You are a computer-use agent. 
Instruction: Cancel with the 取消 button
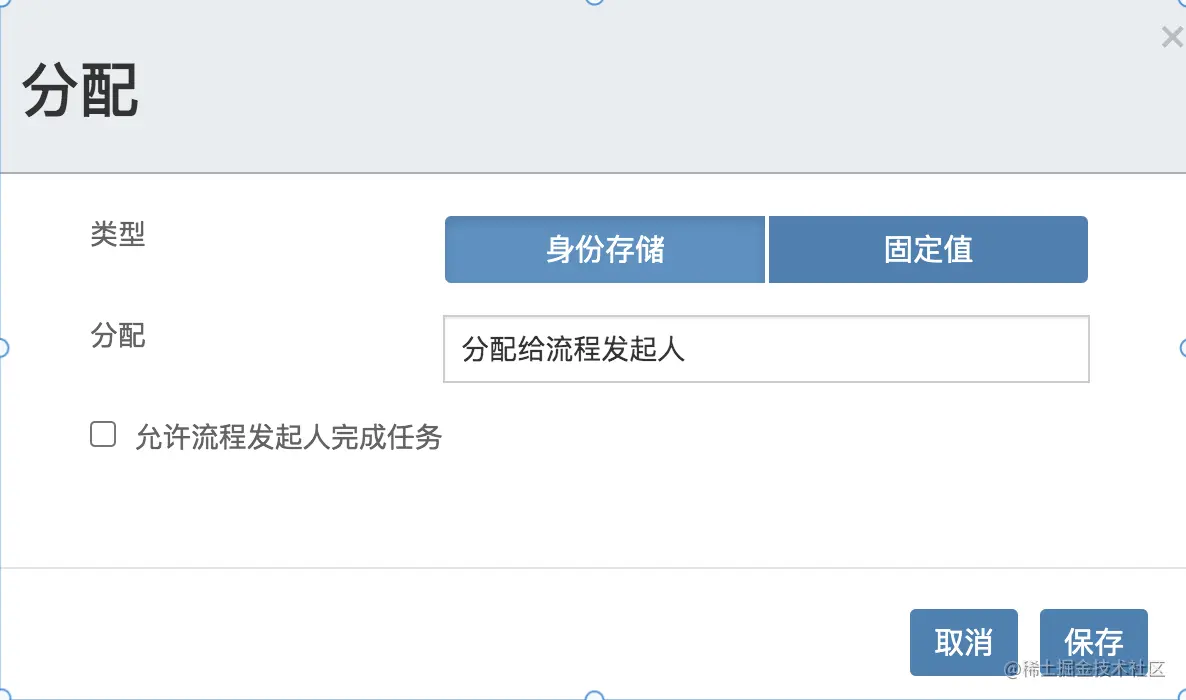964,642
